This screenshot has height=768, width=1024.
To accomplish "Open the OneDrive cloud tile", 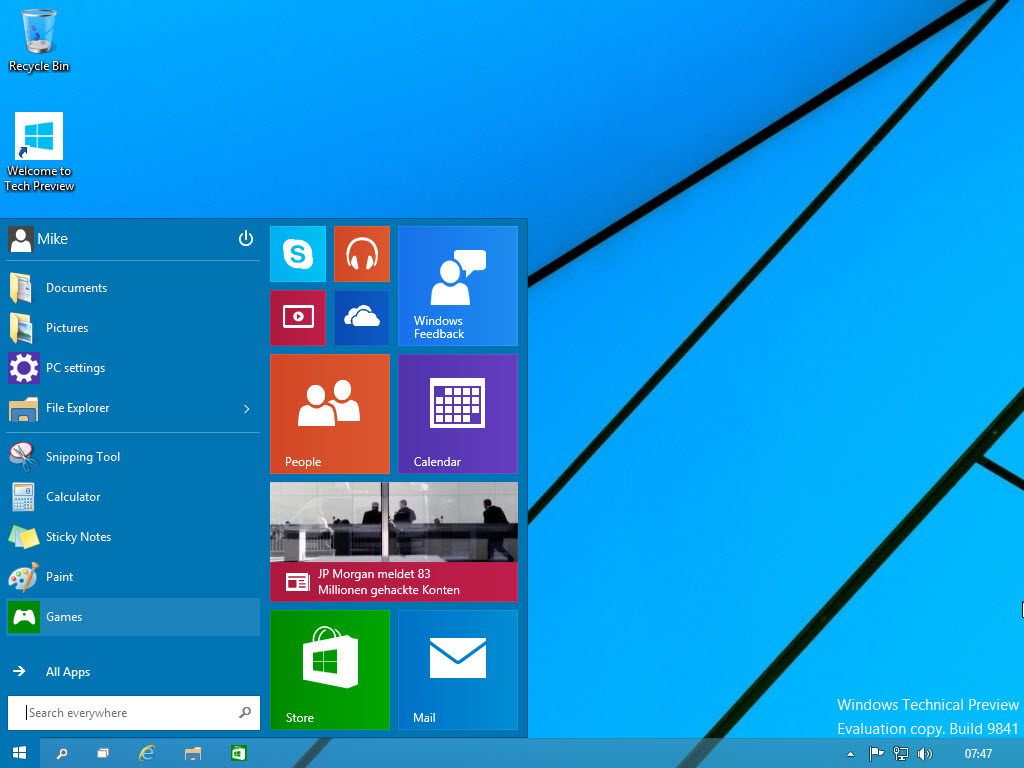I will pyautogui.click(x=362, y=317).
